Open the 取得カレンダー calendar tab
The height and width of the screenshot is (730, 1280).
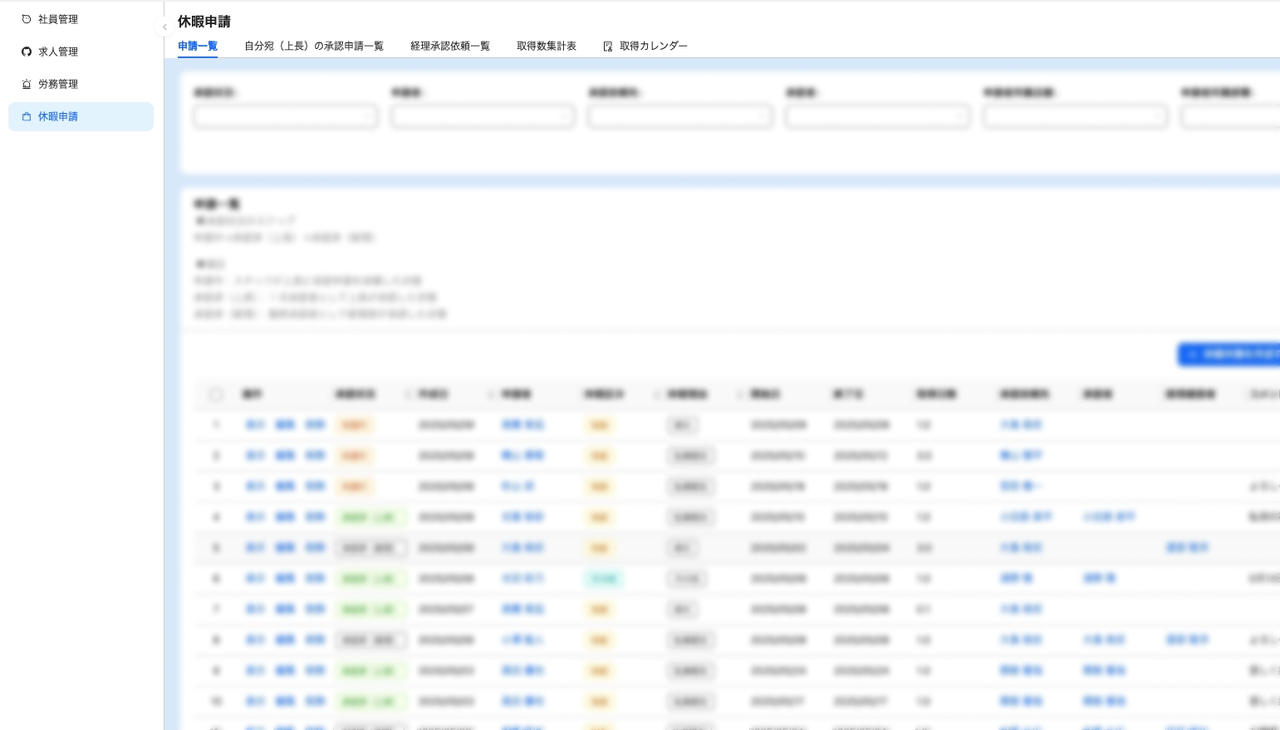[645, 46]
